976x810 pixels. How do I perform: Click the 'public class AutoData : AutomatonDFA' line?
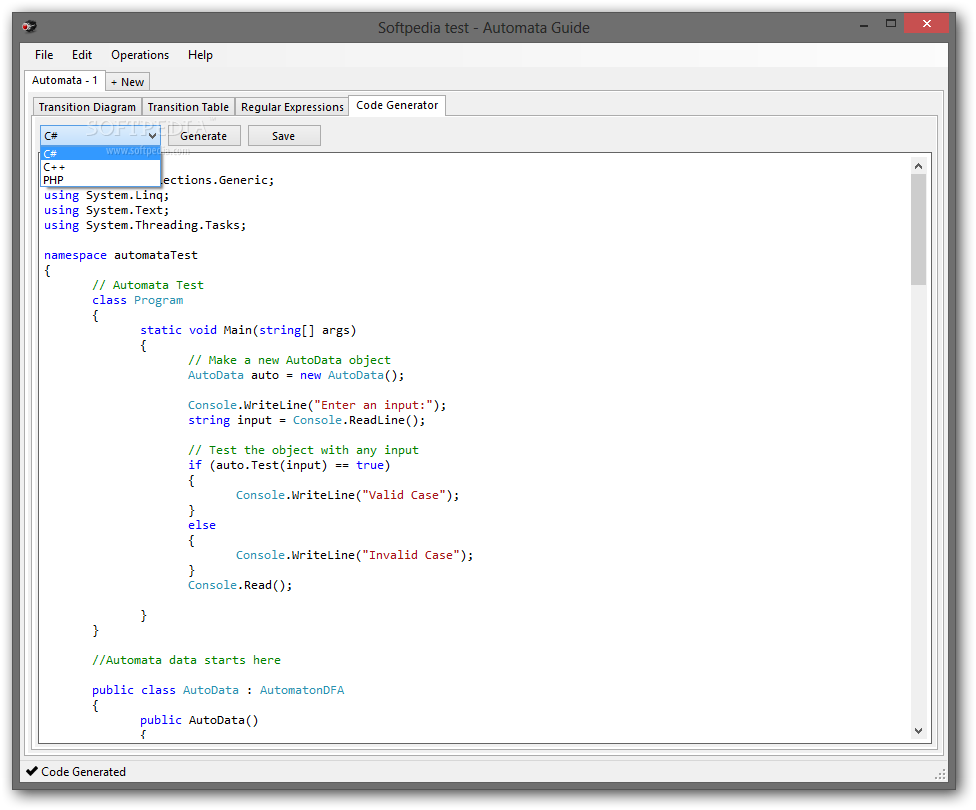tap(218, 690)
